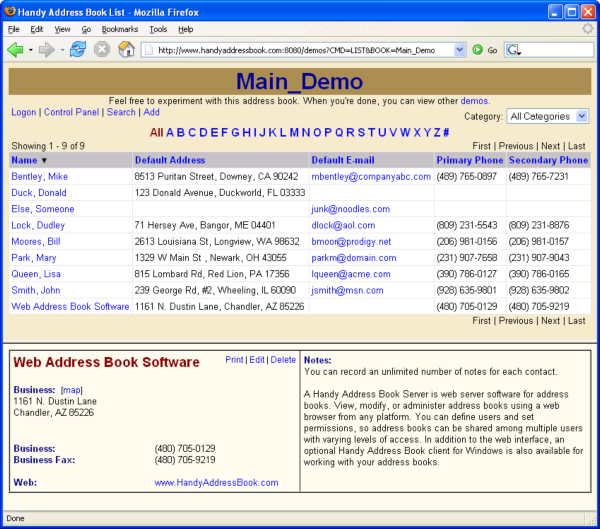
Task: Expand the URL address bar dropdown
Action: point(459,49)
